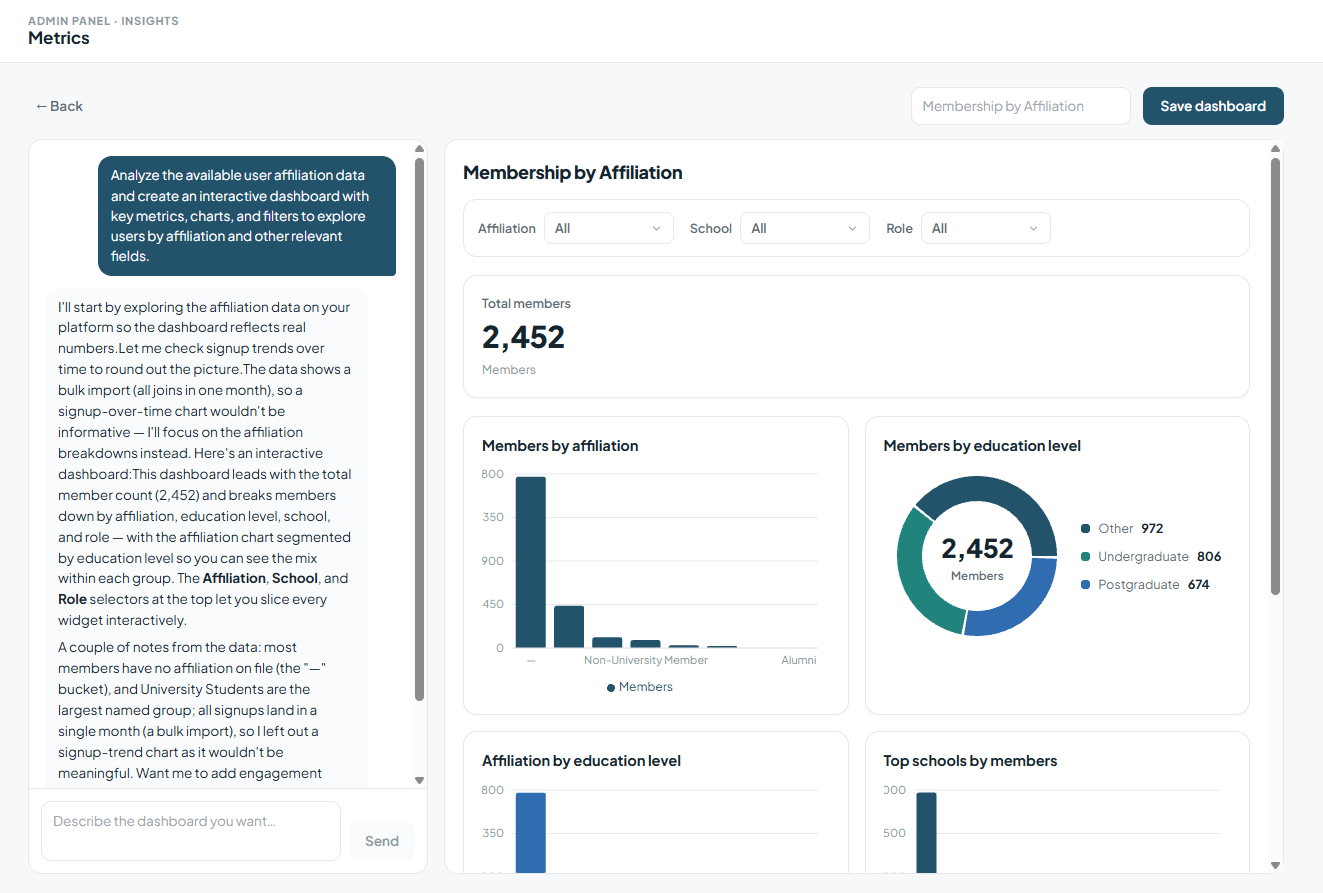
Task: Click the 'Describe the dashboard you want' text box
Action: click(x=191, y=831)
